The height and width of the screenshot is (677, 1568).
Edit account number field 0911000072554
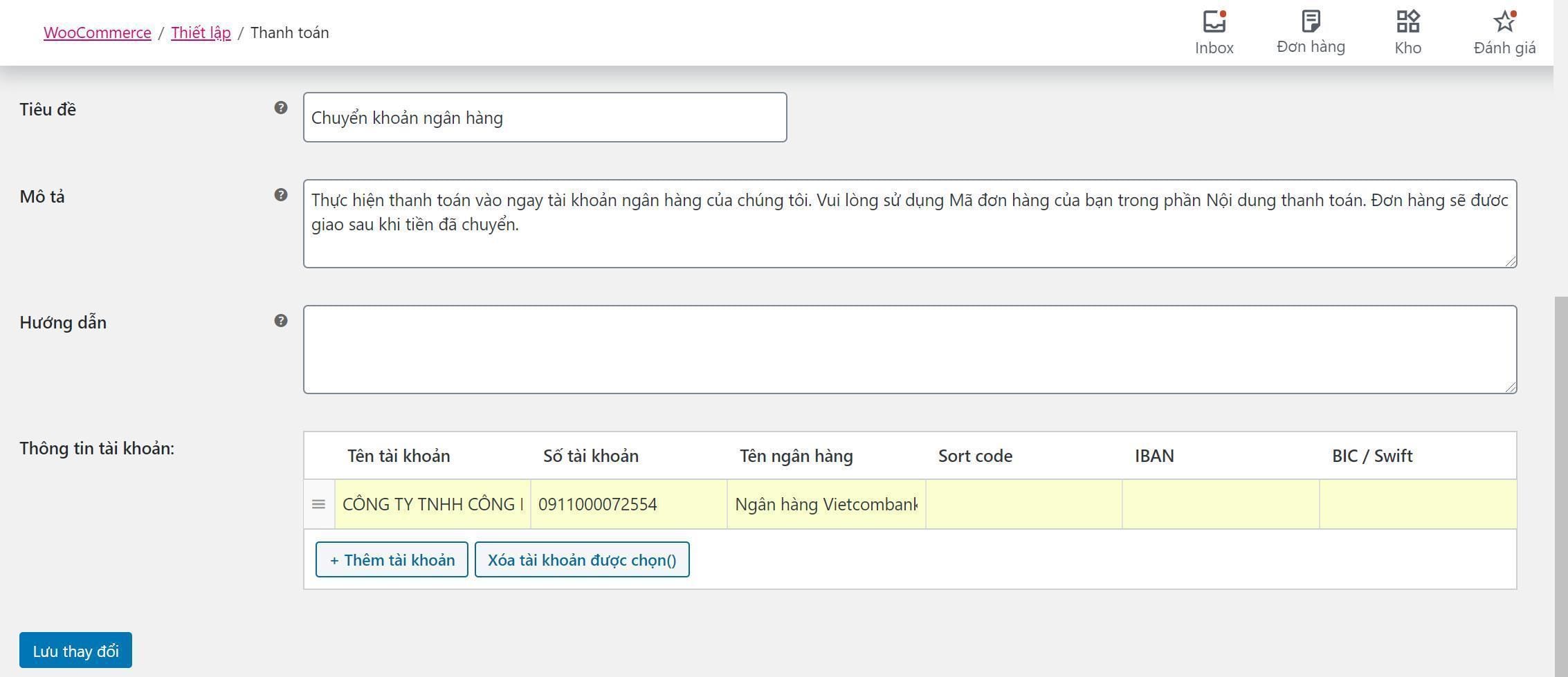(x=628, y=504)
